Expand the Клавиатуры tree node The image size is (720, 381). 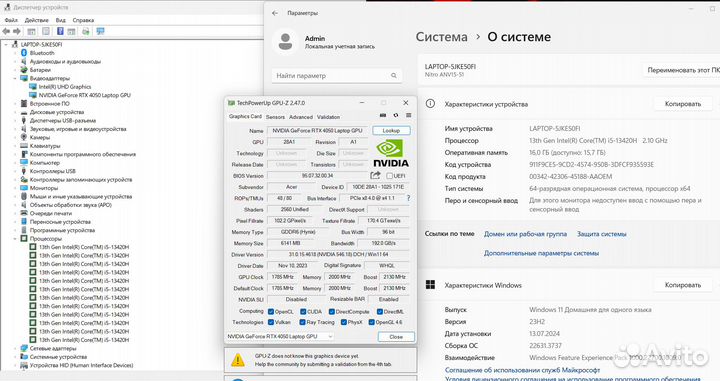pos(15,146)
